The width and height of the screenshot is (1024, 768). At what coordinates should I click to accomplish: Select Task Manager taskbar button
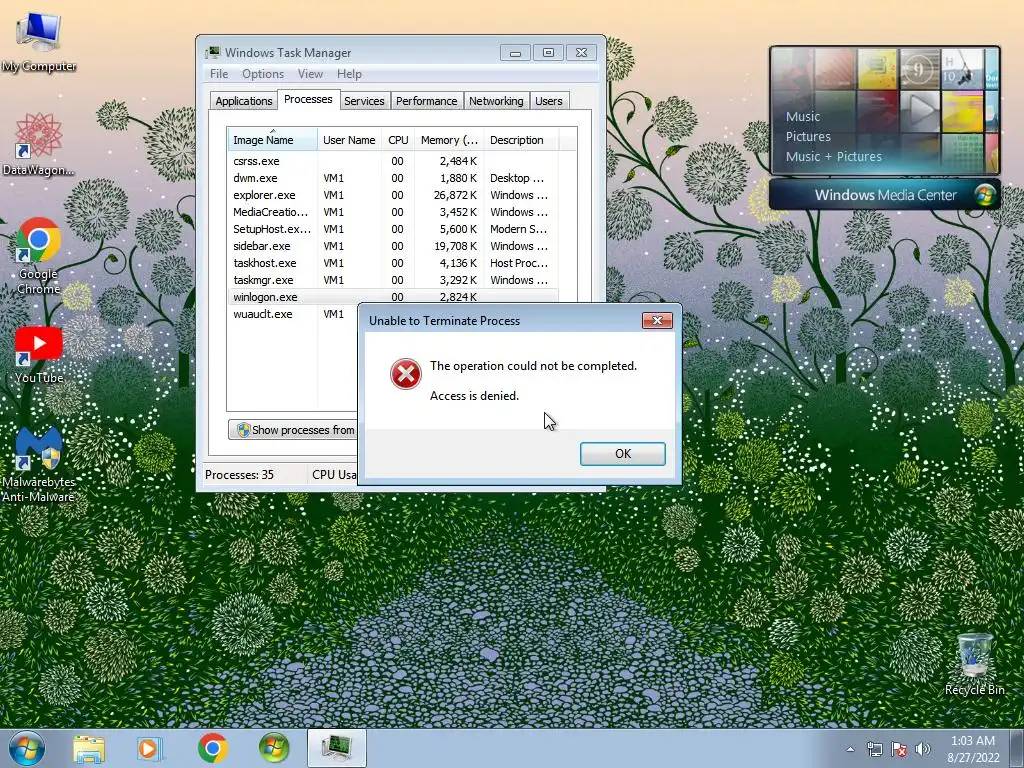(x=336, y=748)
